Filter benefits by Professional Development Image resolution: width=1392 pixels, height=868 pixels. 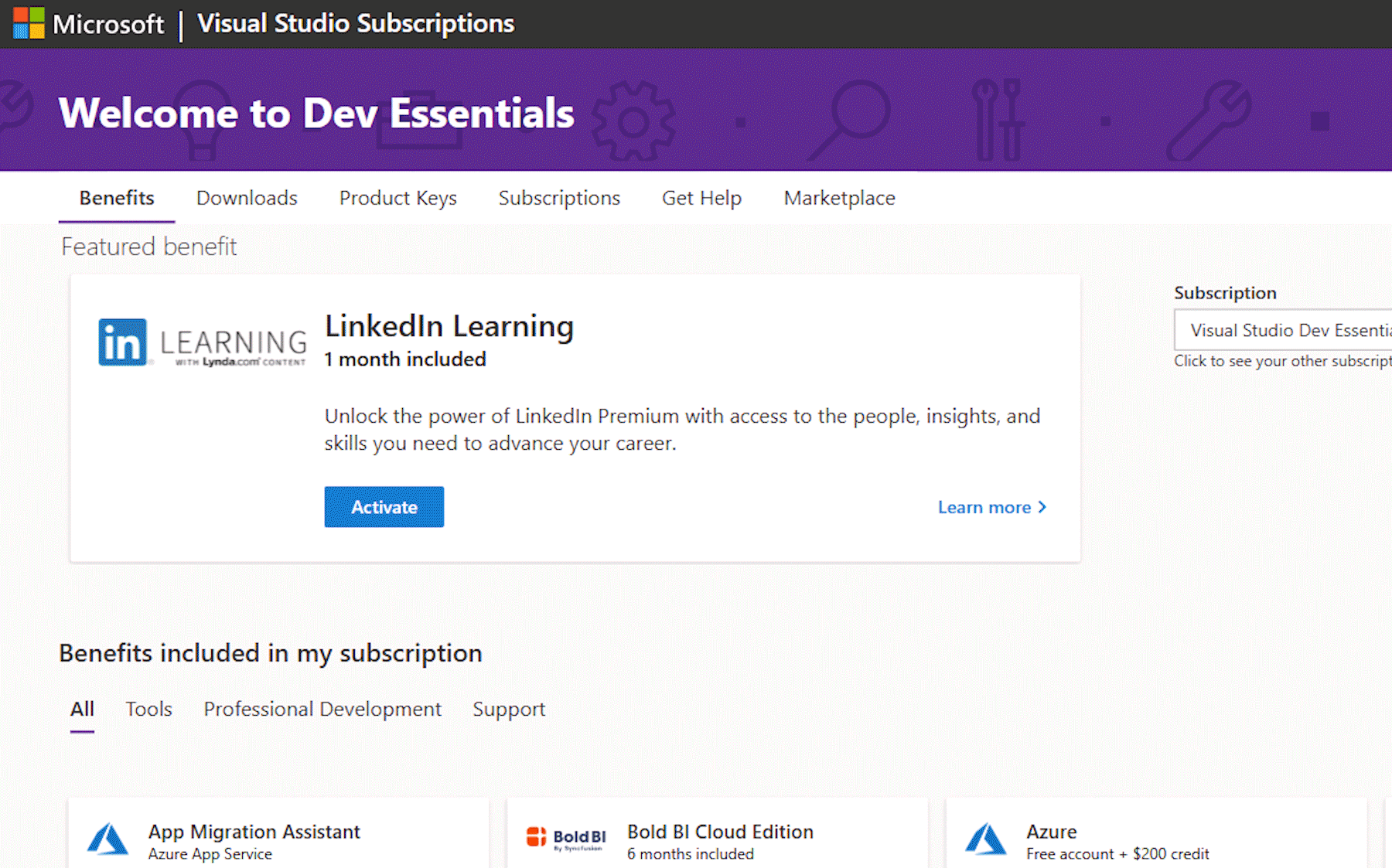tap(322, 709)
